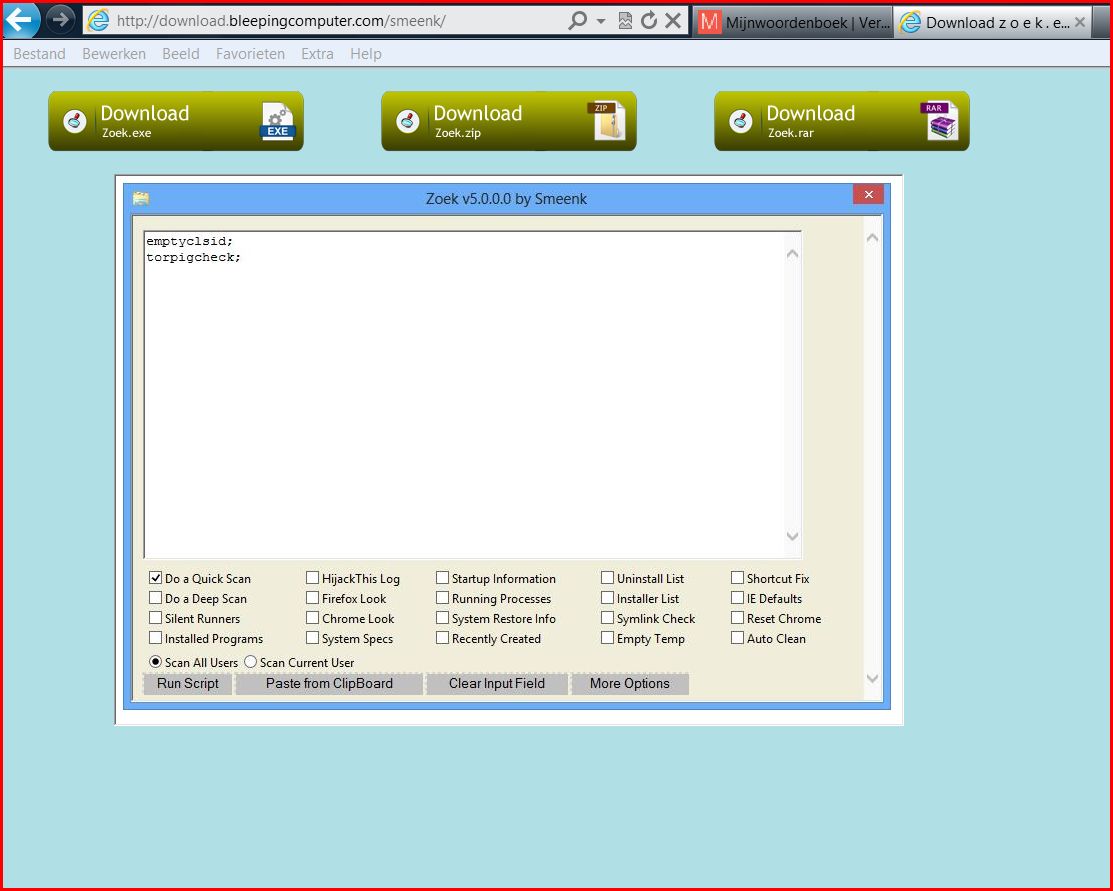Click the EXE file icon
This screenshot has height=891, width=1113.
tap(277, 121)
